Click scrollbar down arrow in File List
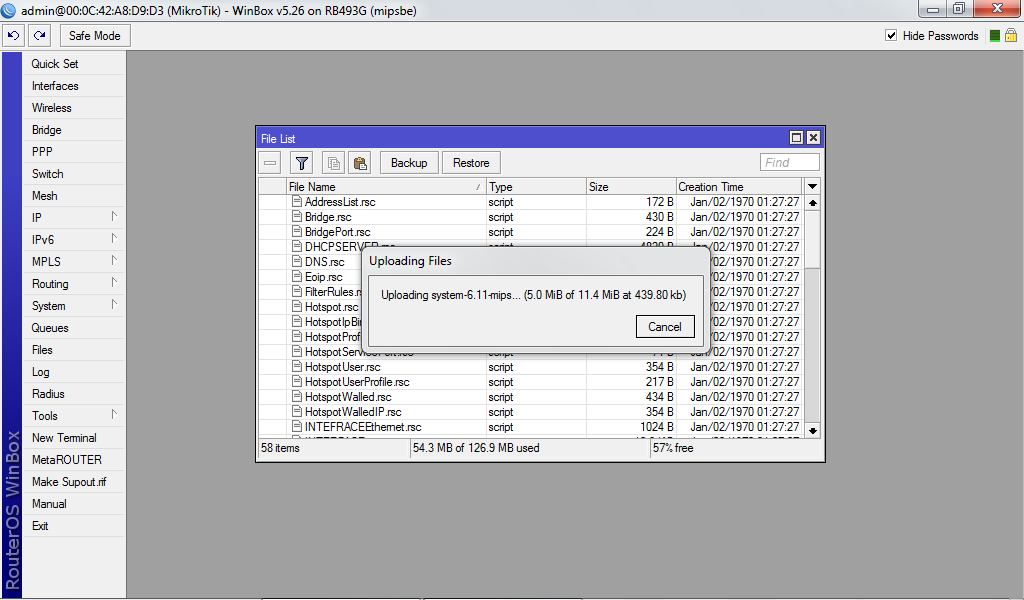This screenshot has width=1024, height=600. coord(812,430)
